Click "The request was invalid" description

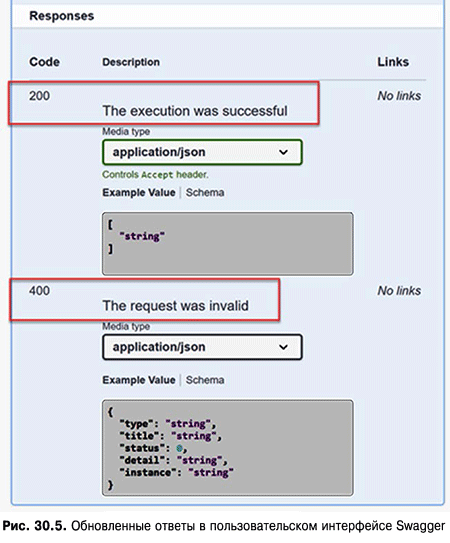point(176,306)
